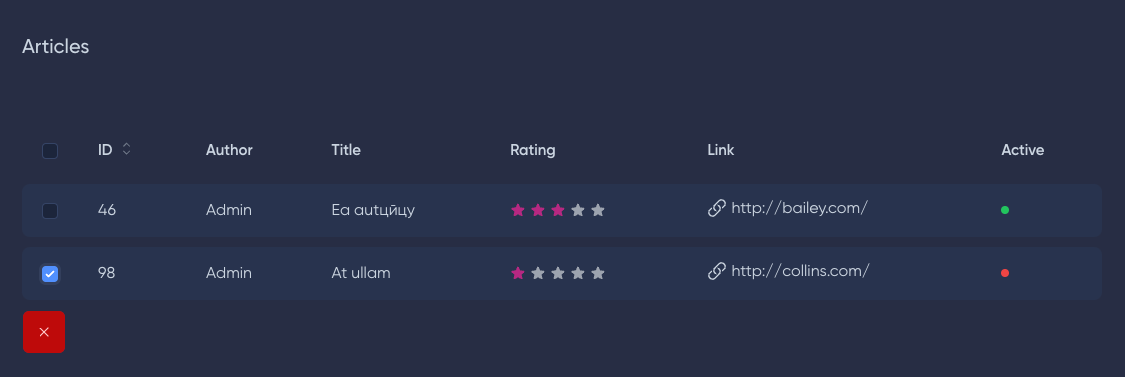The width and height of the screenshot is (1125, 377).
Task: Click the fourth star in row 46
Action: coord(578,210)
